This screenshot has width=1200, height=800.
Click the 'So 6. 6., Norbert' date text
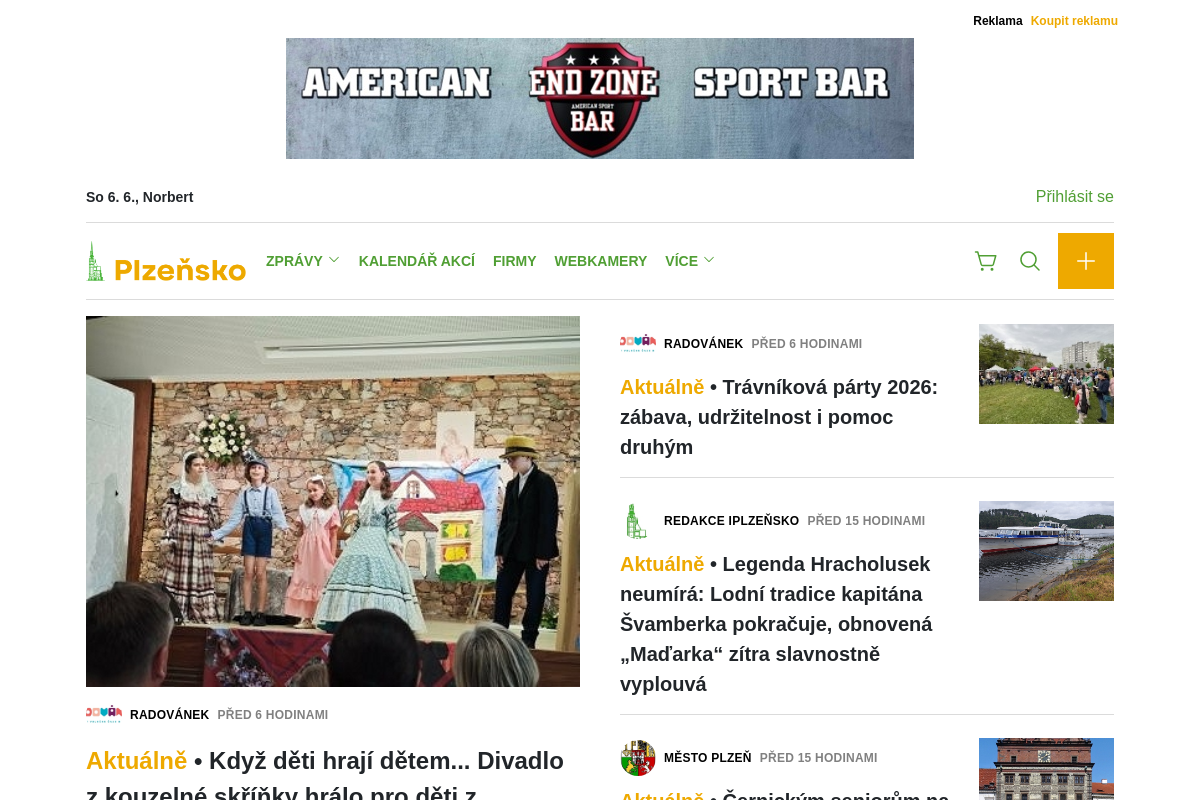pyautogui.click(x=140, y=197)
